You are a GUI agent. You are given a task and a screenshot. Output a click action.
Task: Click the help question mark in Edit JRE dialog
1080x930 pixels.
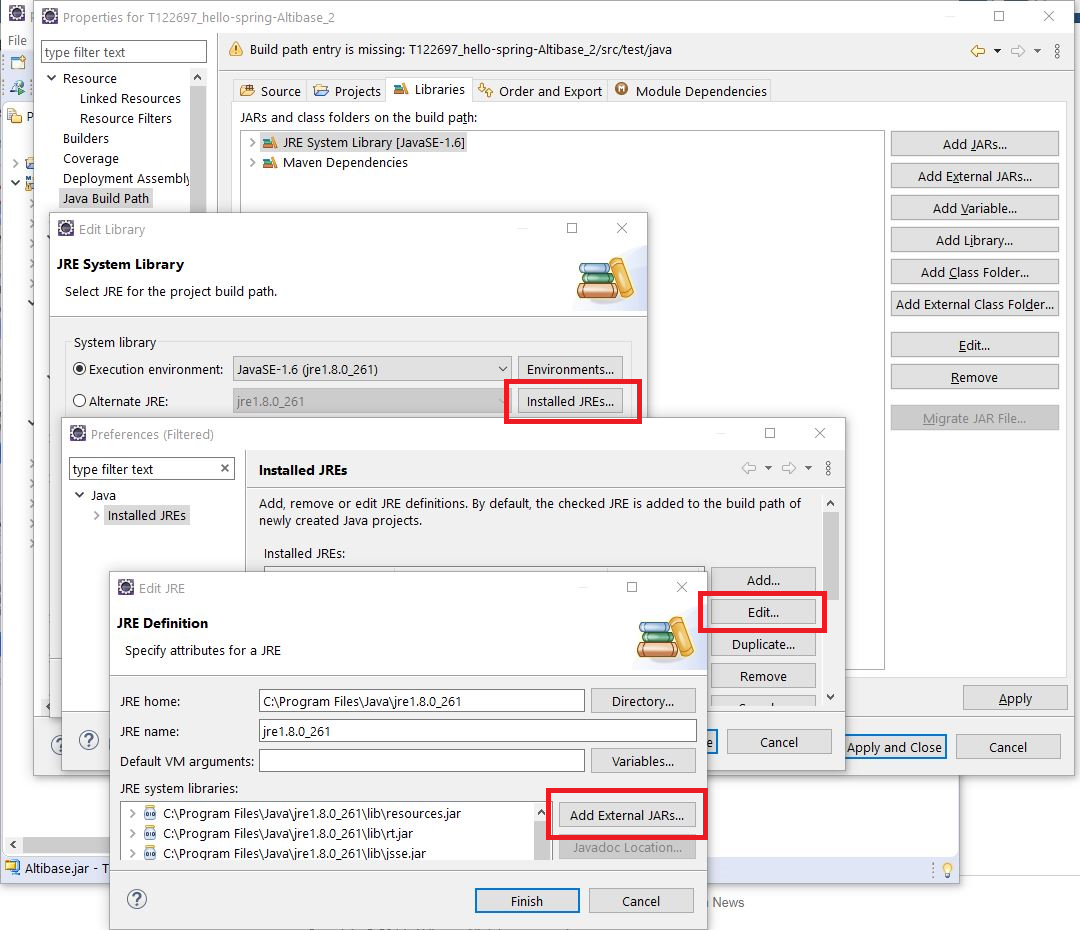(x=137, y=899)
